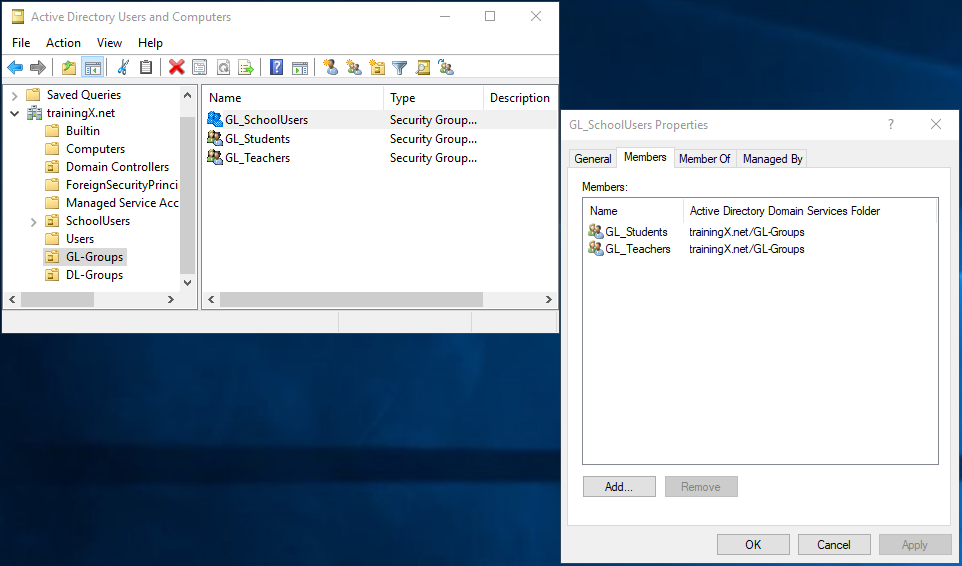Select the Members tab
The image size is (962, 566).
point(645,157)
